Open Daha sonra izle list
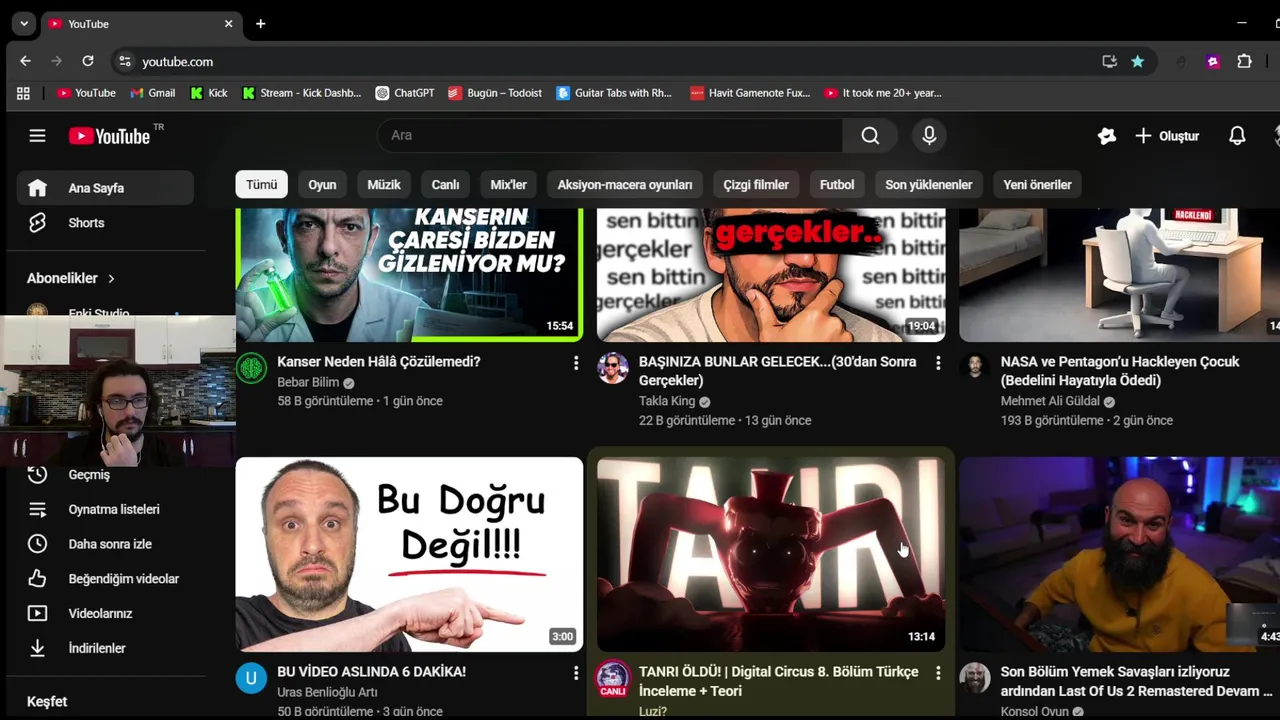The image size is (1280, 720). click(105, 544)
